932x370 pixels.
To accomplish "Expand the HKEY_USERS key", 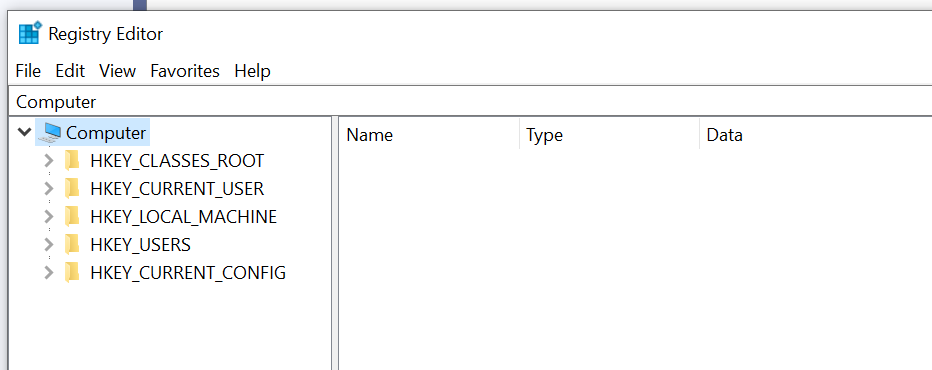I will point(49,244).
